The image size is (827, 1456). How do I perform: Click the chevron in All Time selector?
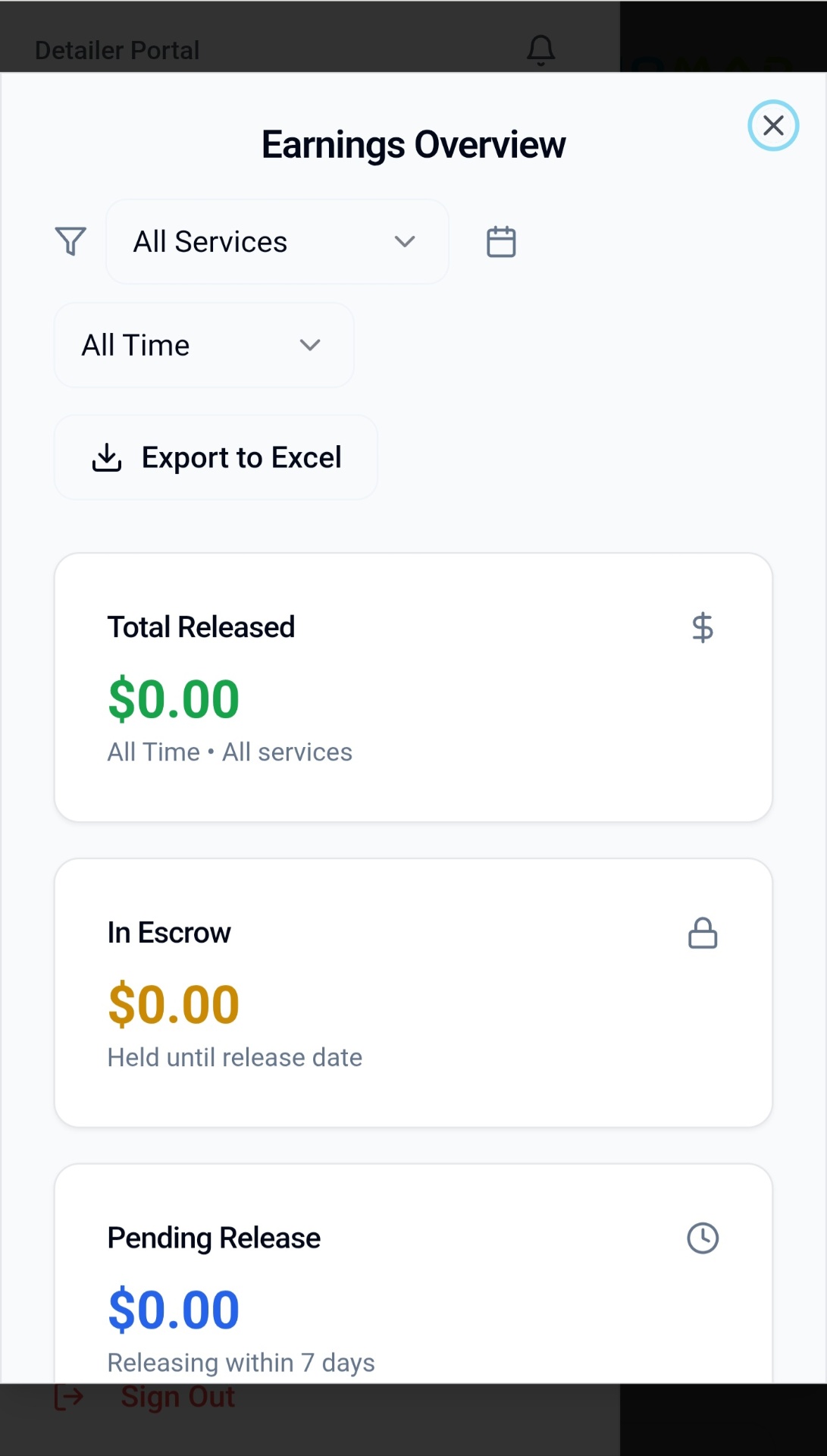(x=310, y=346)
